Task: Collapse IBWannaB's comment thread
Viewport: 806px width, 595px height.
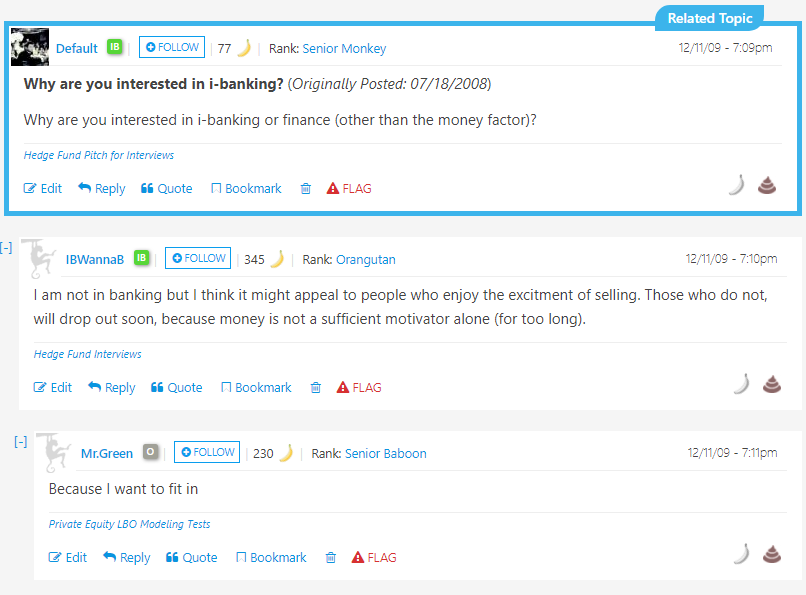Action: pos(7,248)
